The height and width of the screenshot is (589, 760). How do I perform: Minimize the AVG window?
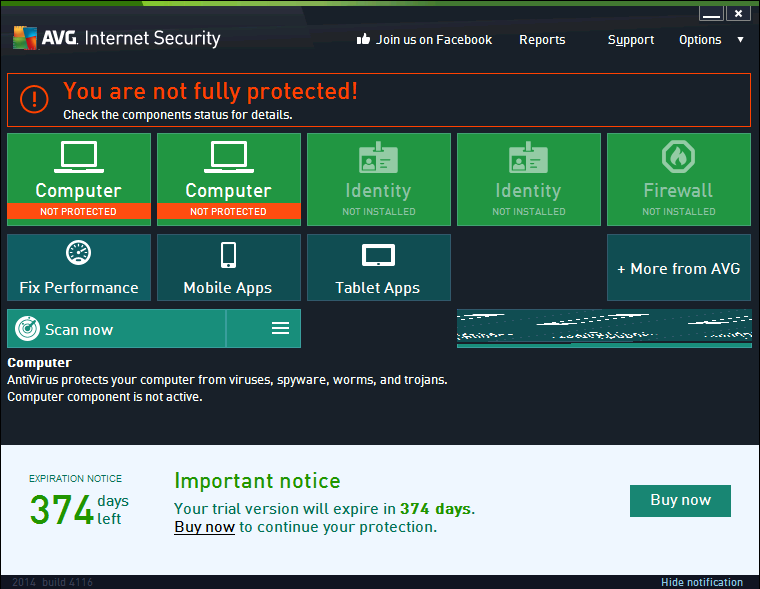pyautogui.click(x=711, y=14)
